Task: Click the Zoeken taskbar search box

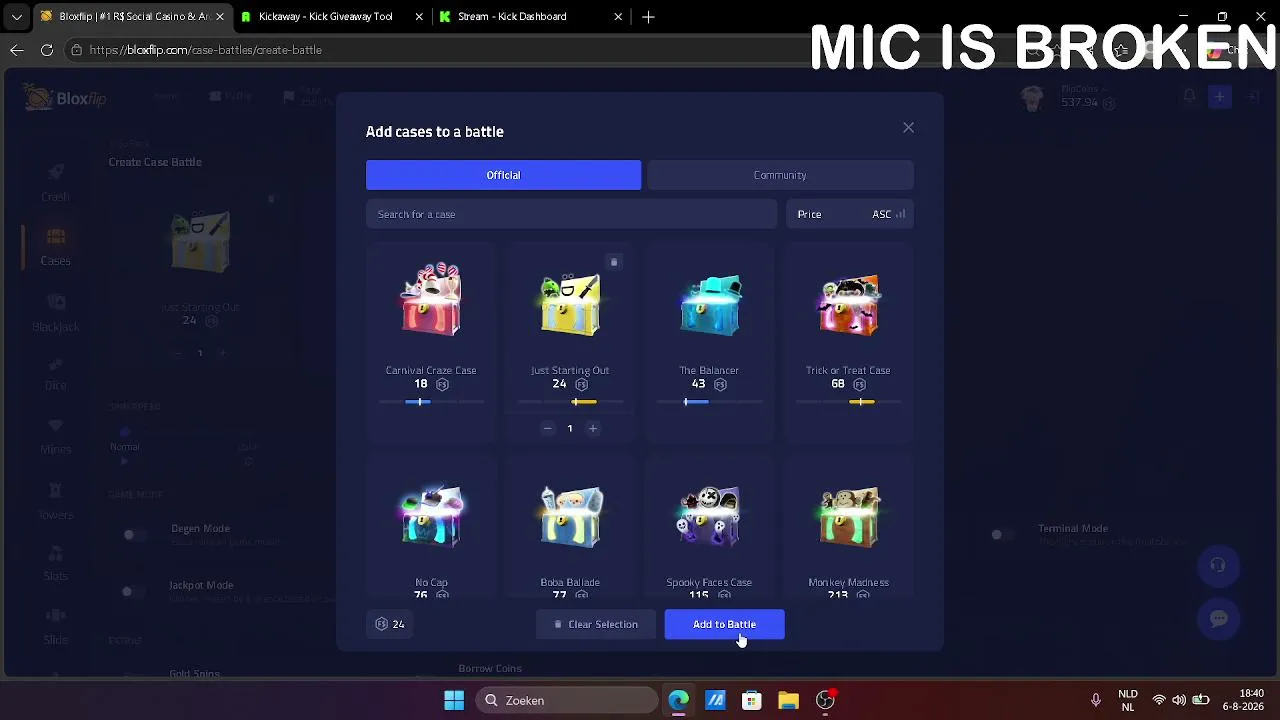Action: click(x=566, y=700)
